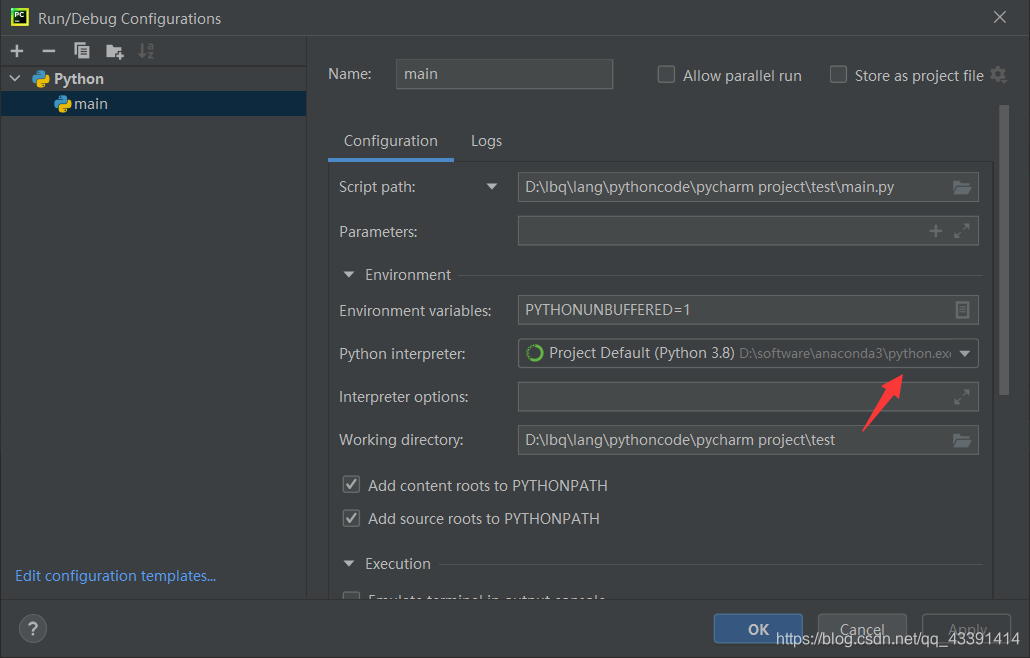Sort configurations alphabetically

point(146,51)
